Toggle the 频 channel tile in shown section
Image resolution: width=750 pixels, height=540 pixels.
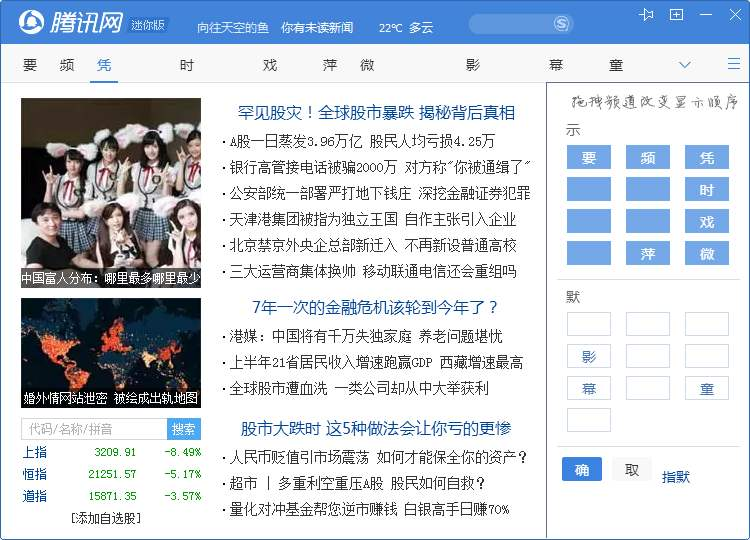[647, 158]
